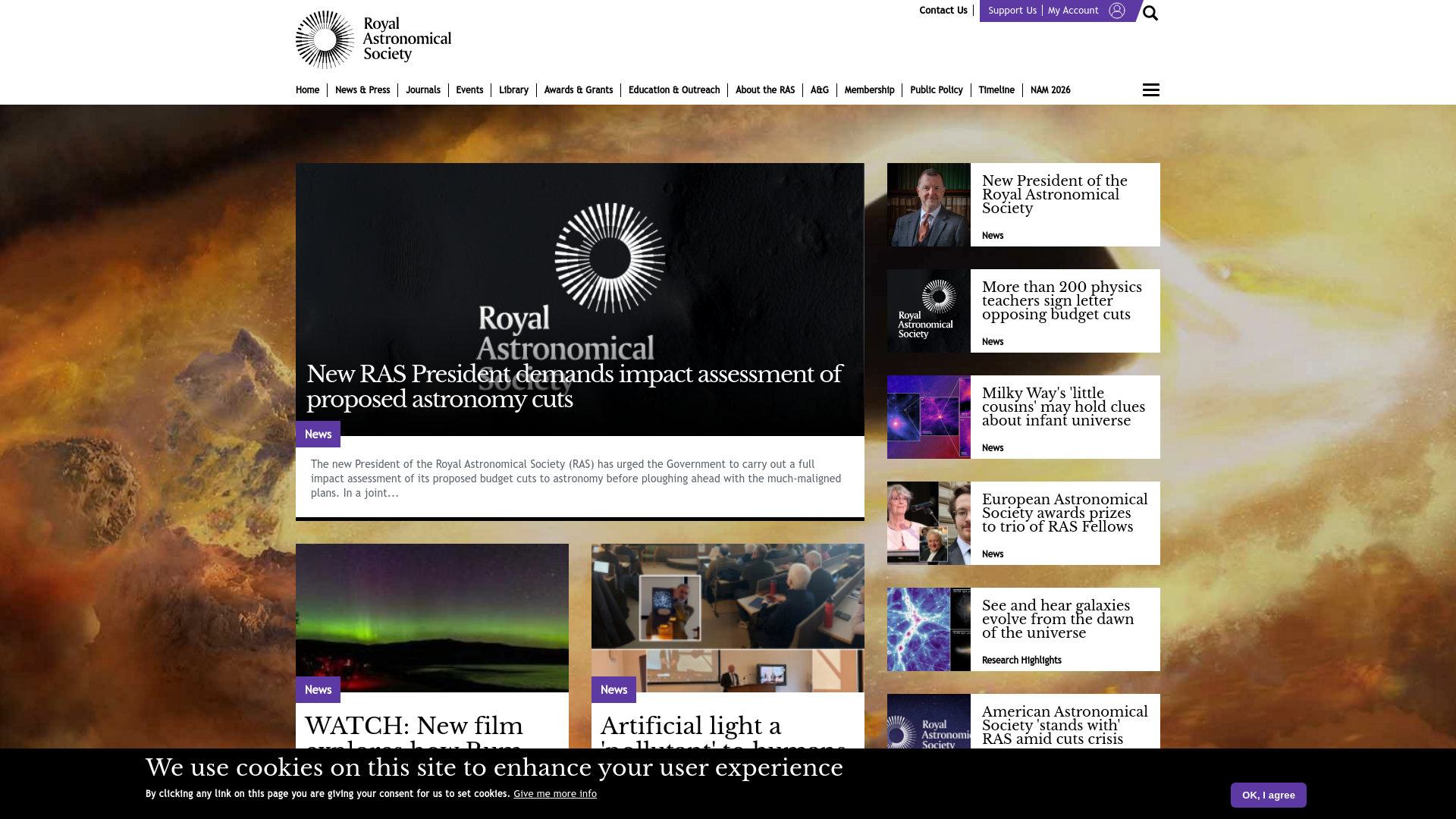Open Support Us link
Screen dimensions: 1456x819
point(1012,11)
